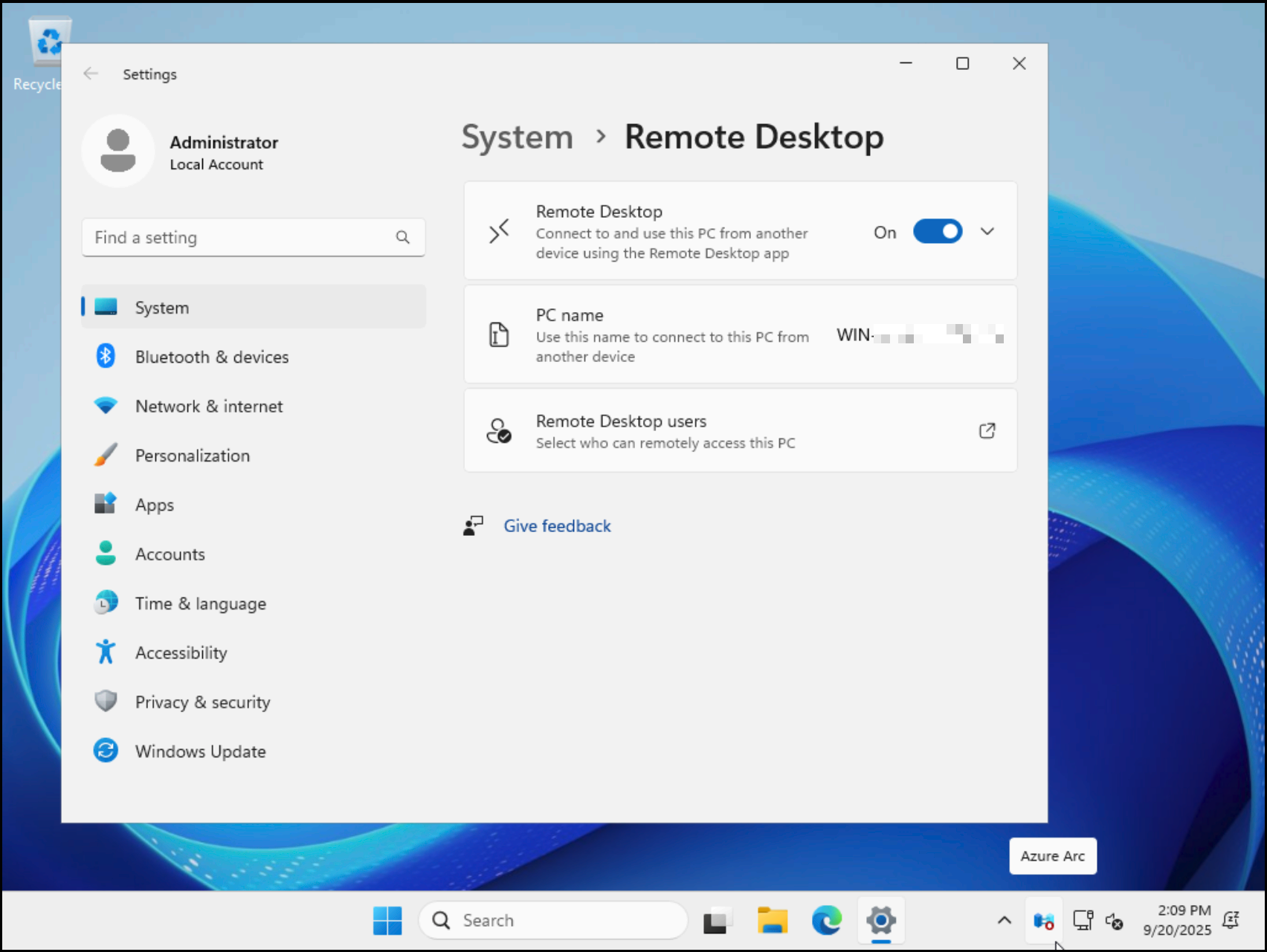Click the Find a setting search box

[x=238, y=238]
